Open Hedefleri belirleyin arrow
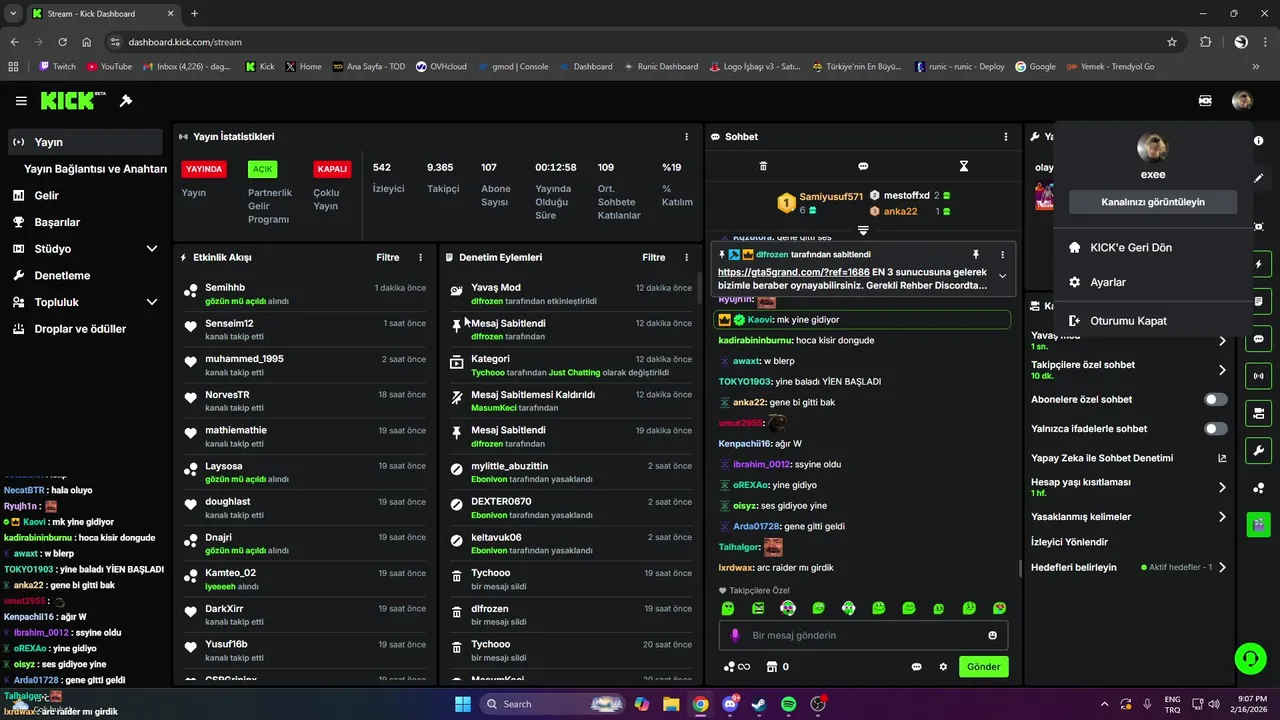The image size is (1280, 720). point(1222,567)
